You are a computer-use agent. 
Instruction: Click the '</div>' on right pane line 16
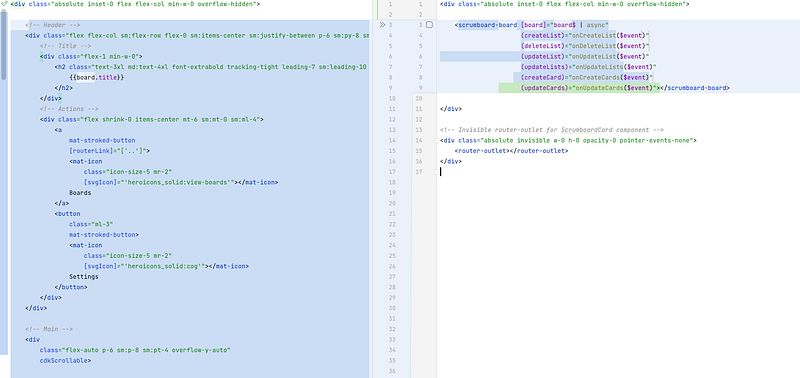click(451, 161)
